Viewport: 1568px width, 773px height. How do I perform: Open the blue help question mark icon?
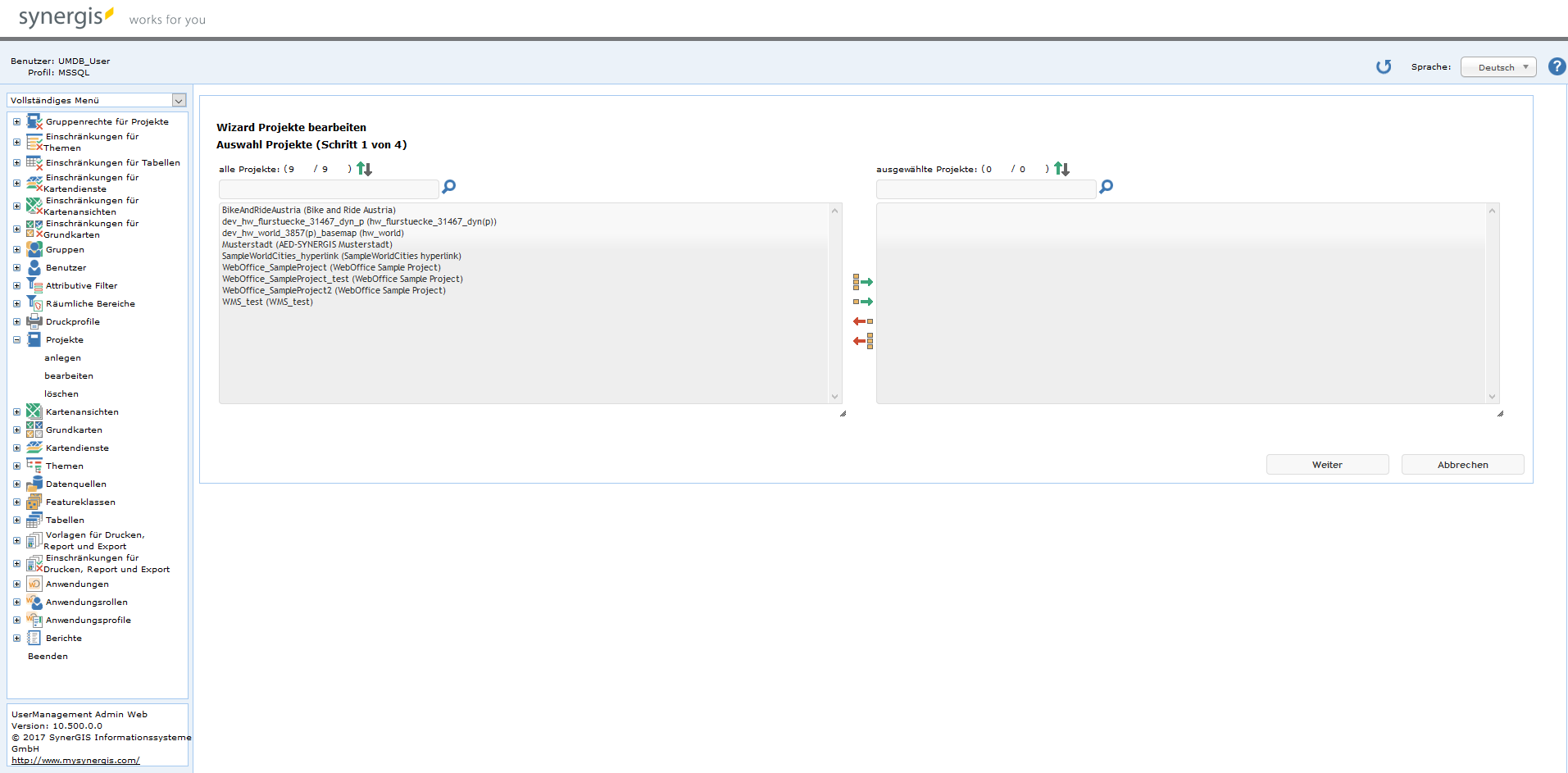(1557, 66)
